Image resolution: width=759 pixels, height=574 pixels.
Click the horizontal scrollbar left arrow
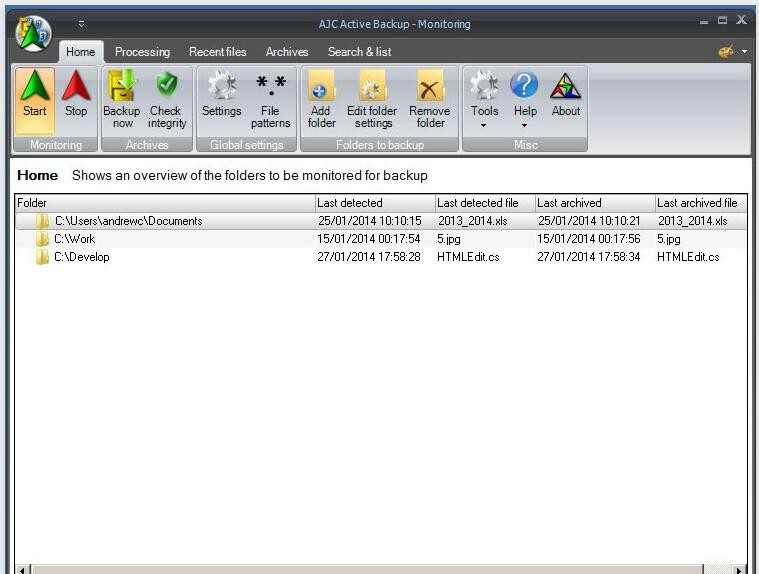tap(22, 570)
